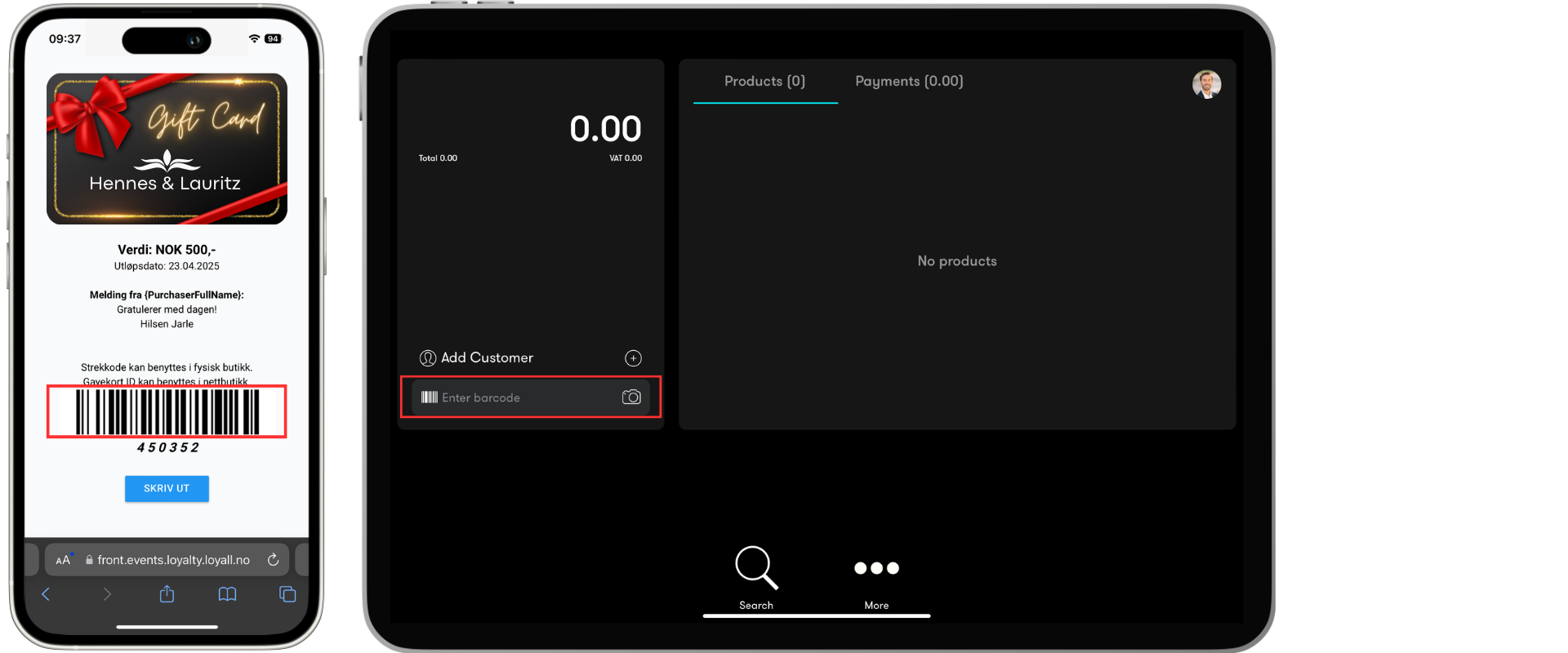Open the More three-dots menu

tap(876, 568)
